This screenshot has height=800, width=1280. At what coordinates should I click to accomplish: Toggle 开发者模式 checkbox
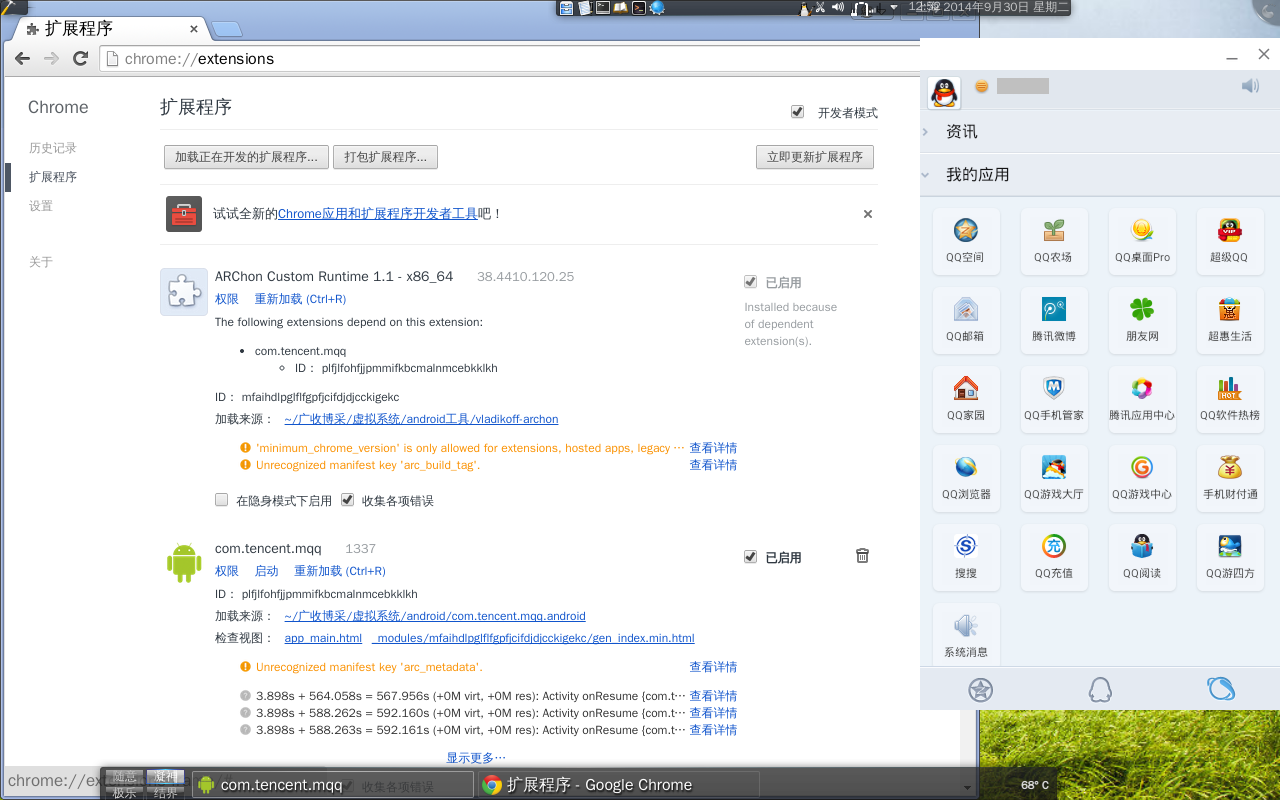[797, 112]
